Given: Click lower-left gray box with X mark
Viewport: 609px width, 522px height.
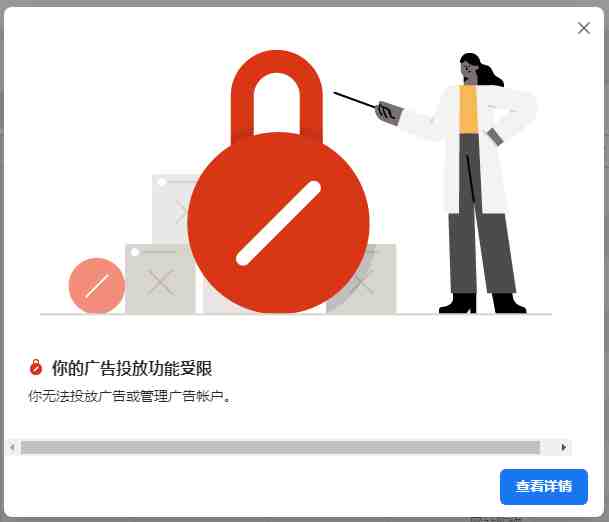Looking at the screenshot, I should coord(160,279).
